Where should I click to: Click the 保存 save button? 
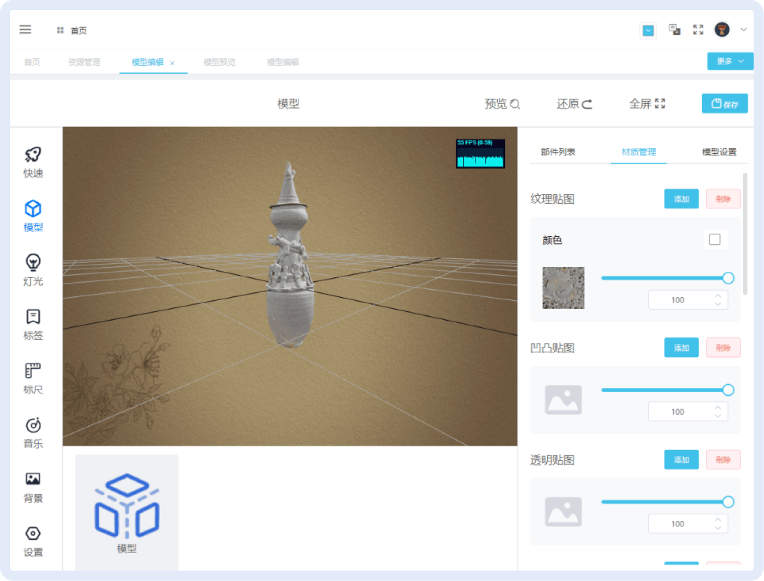725,104
